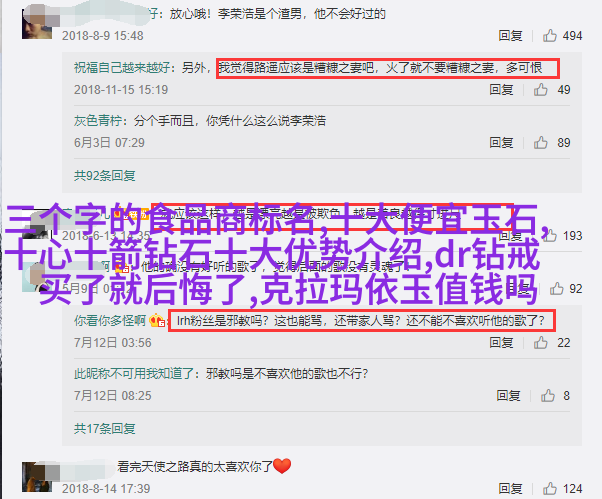Open 此昵称不可用我知道了 profile link
The image size is (602, 499).
point(134,373)
